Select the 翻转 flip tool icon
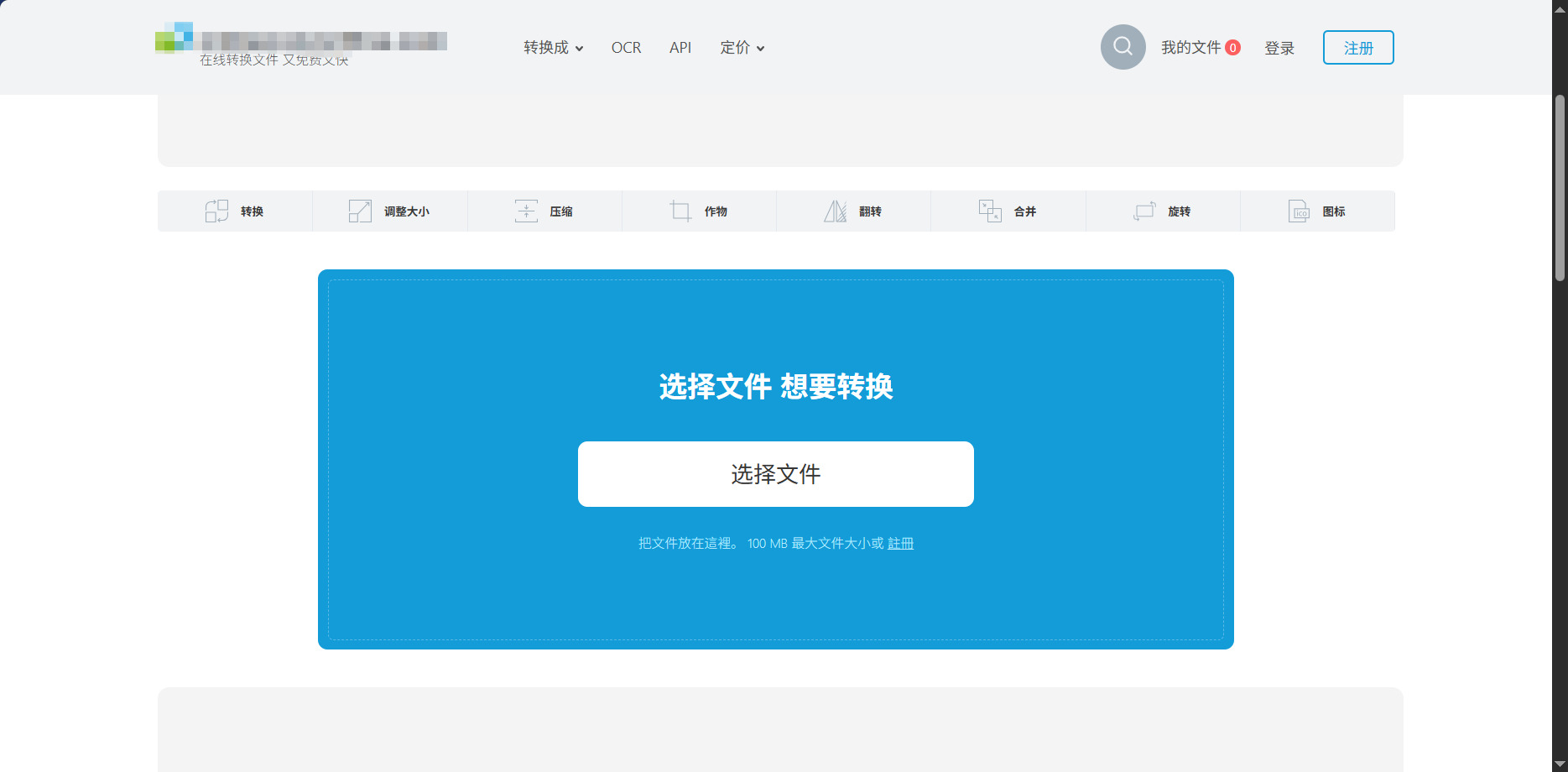The height and width of the screenshot is (772, 1568). tap(835, 211)
